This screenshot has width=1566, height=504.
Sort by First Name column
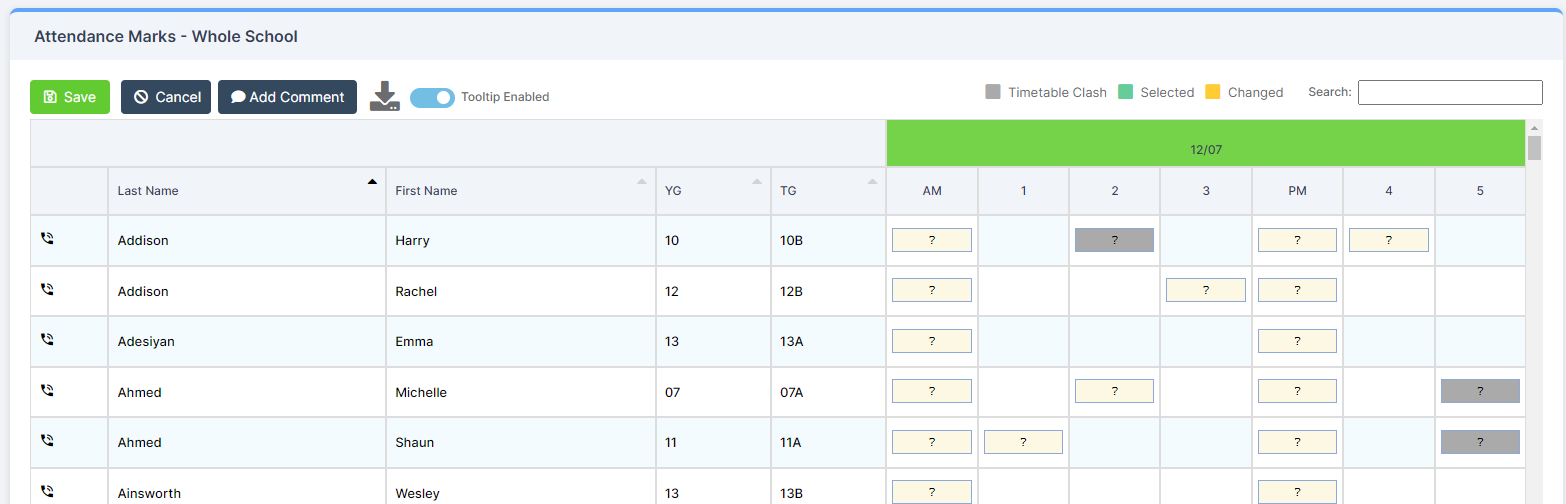tap(521, 191)
